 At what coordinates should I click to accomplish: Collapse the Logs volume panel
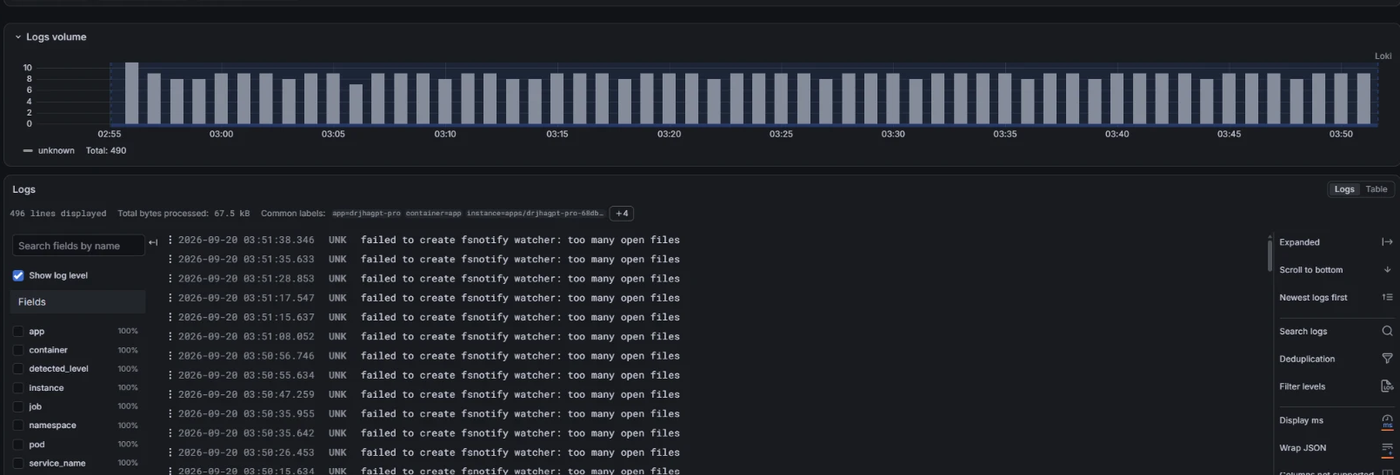18,37
